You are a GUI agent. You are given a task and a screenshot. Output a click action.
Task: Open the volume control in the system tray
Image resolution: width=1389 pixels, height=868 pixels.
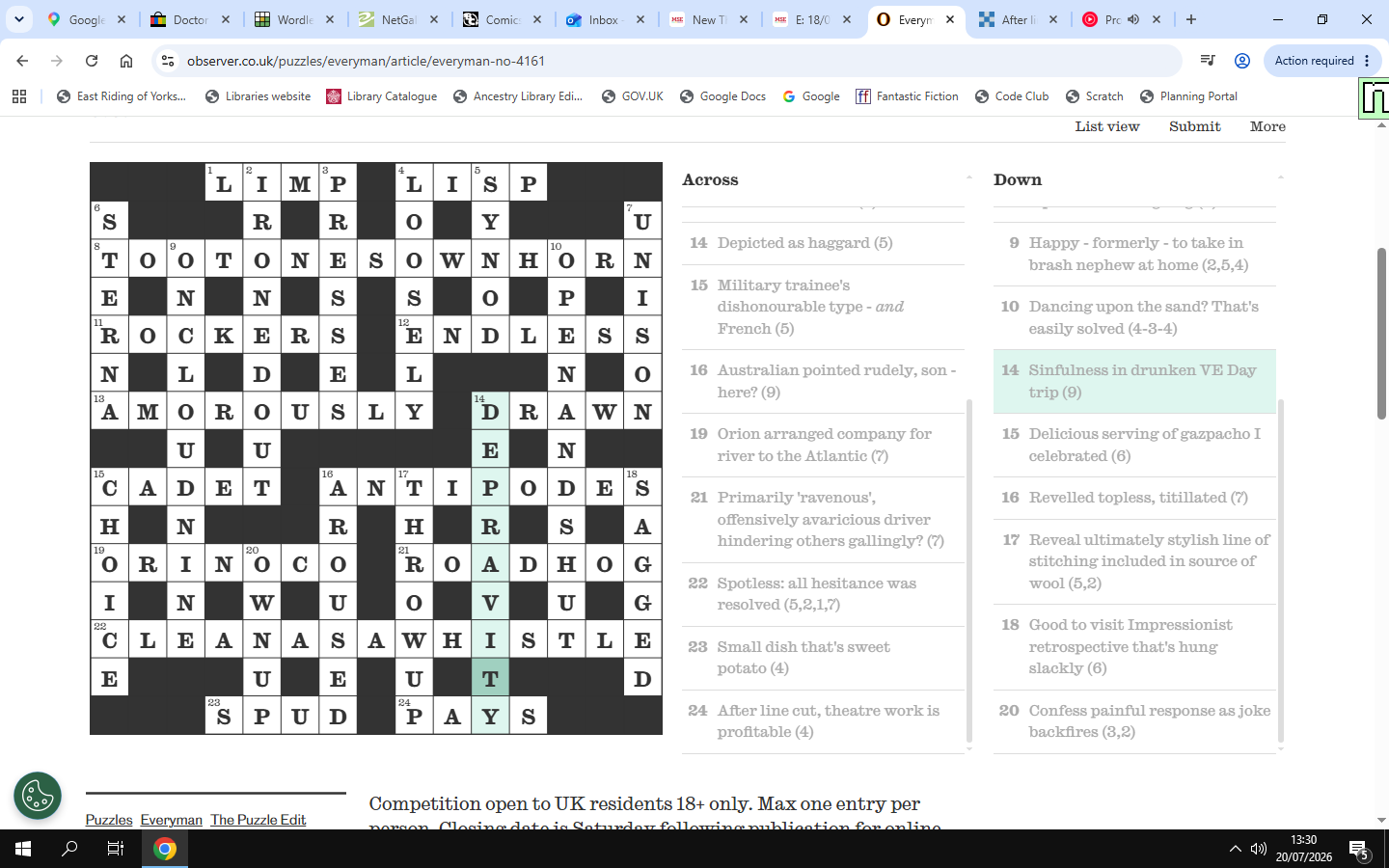pyautogui.click(x=1259, y=849)
